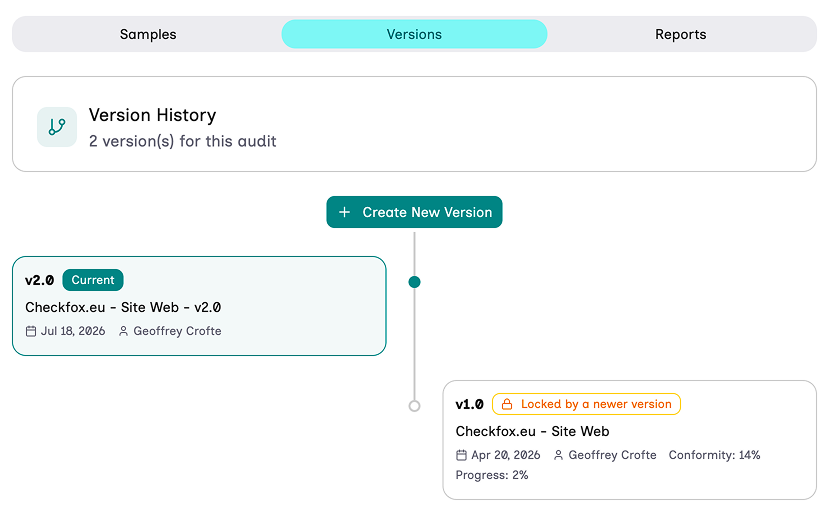Click author name Geoffrey Crofte on v2.0 card
The height and width of the screenshot is (516, 828).
(177, 331)
